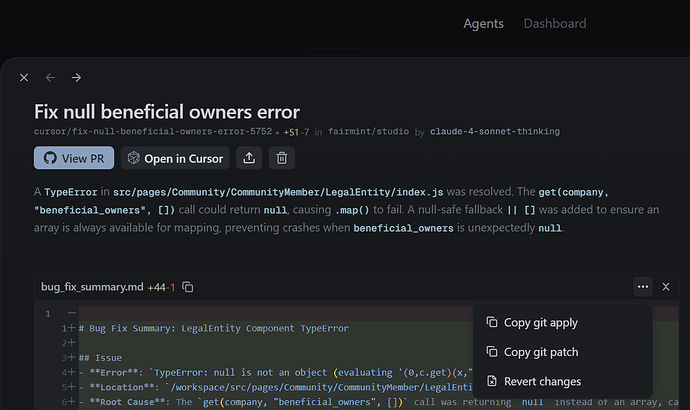Close the bug_fix_summary.md diff view
This screenshot has width=690, height=410.
pyautogui.click(x=666, y=287)
